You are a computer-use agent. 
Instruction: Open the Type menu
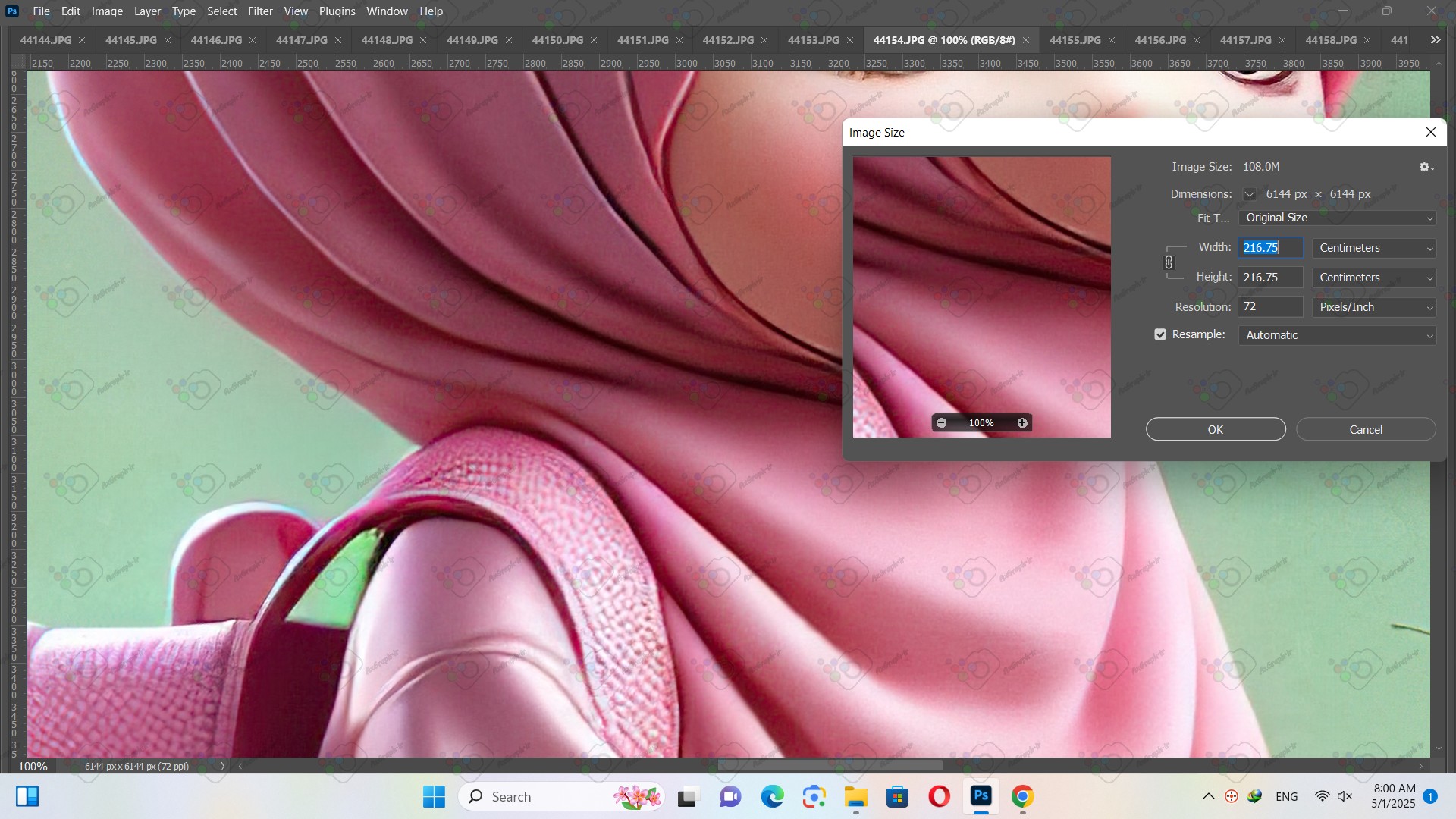pos(184,11)
